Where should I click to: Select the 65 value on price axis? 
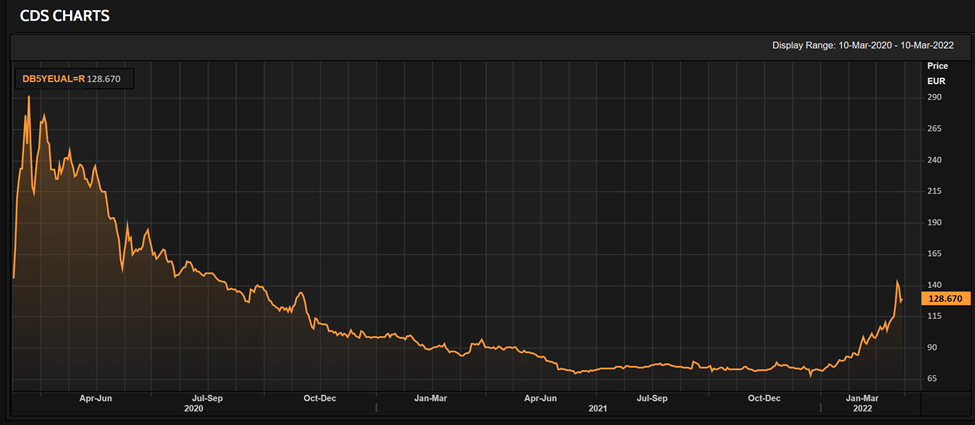935,378
